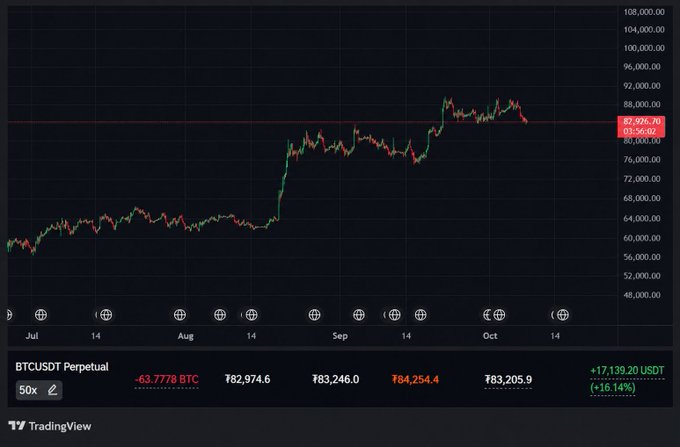Click the globe event icon above October's 14
Viewport: 680px width, 447px height.
[x=563, y=315]
